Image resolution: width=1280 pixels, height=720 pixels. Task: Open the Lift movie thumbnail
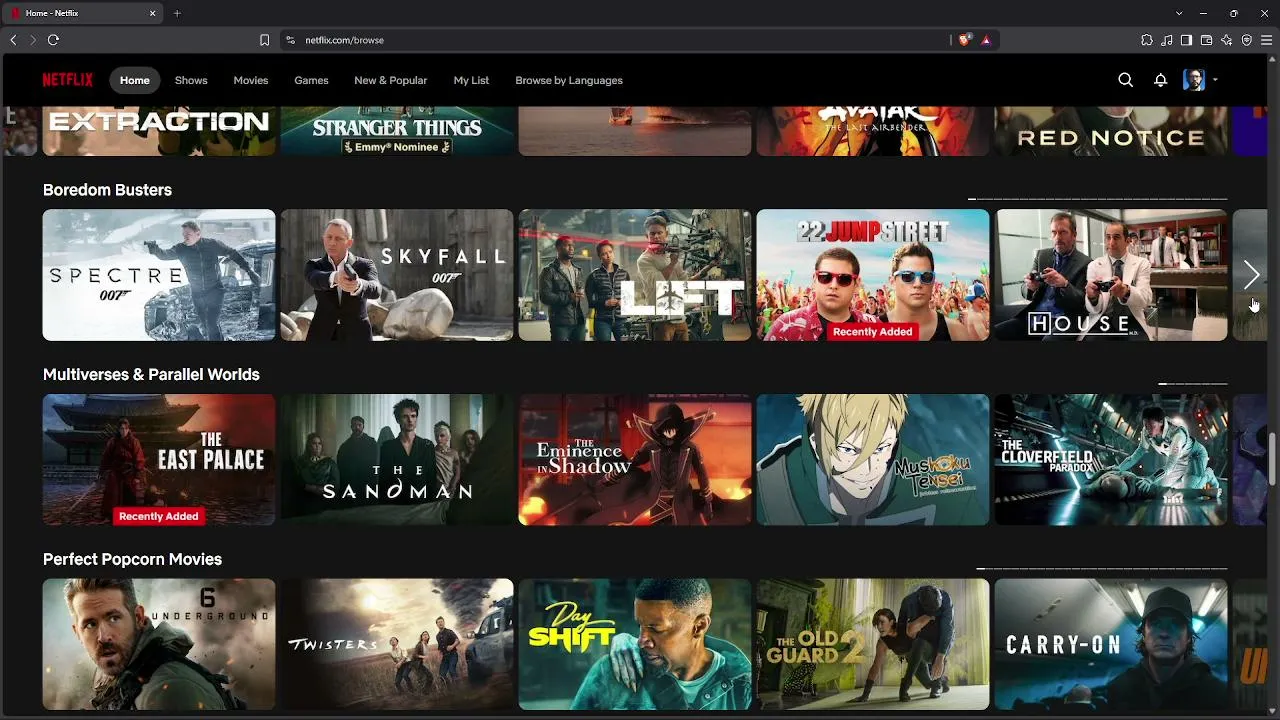coord(635,275)
